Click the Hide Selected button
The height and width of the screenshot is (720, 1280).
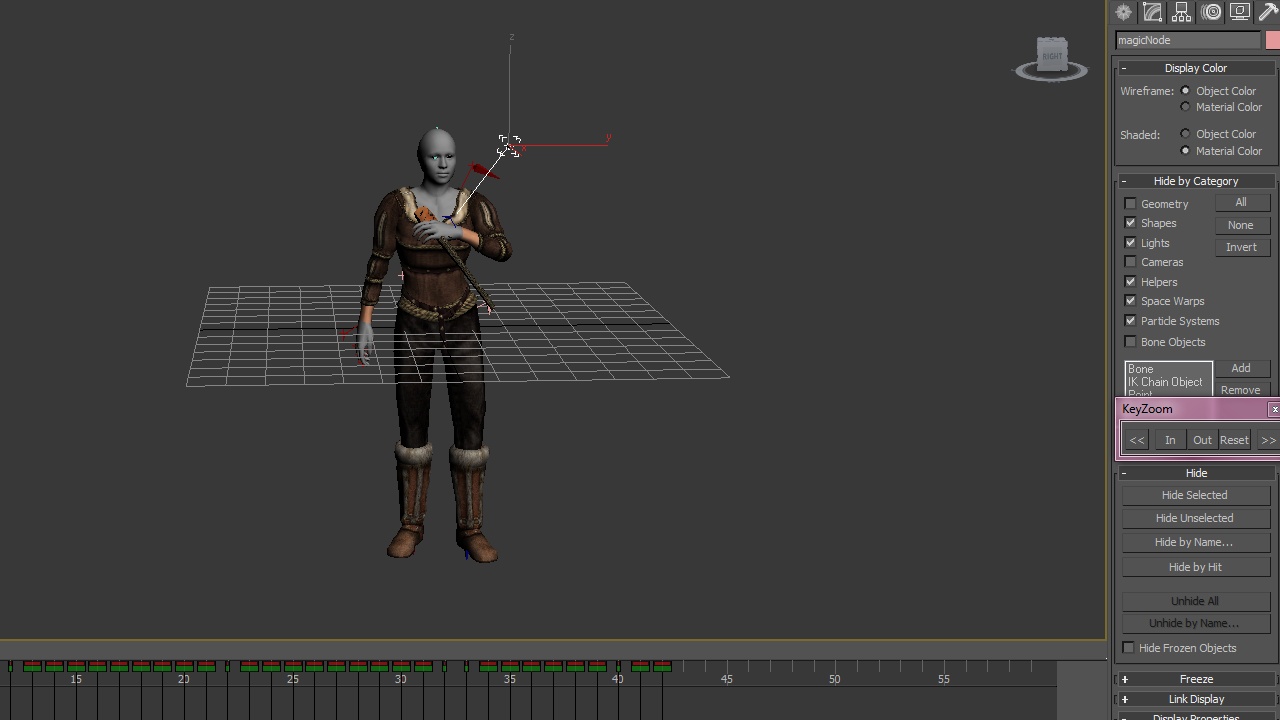[1194, 495]
